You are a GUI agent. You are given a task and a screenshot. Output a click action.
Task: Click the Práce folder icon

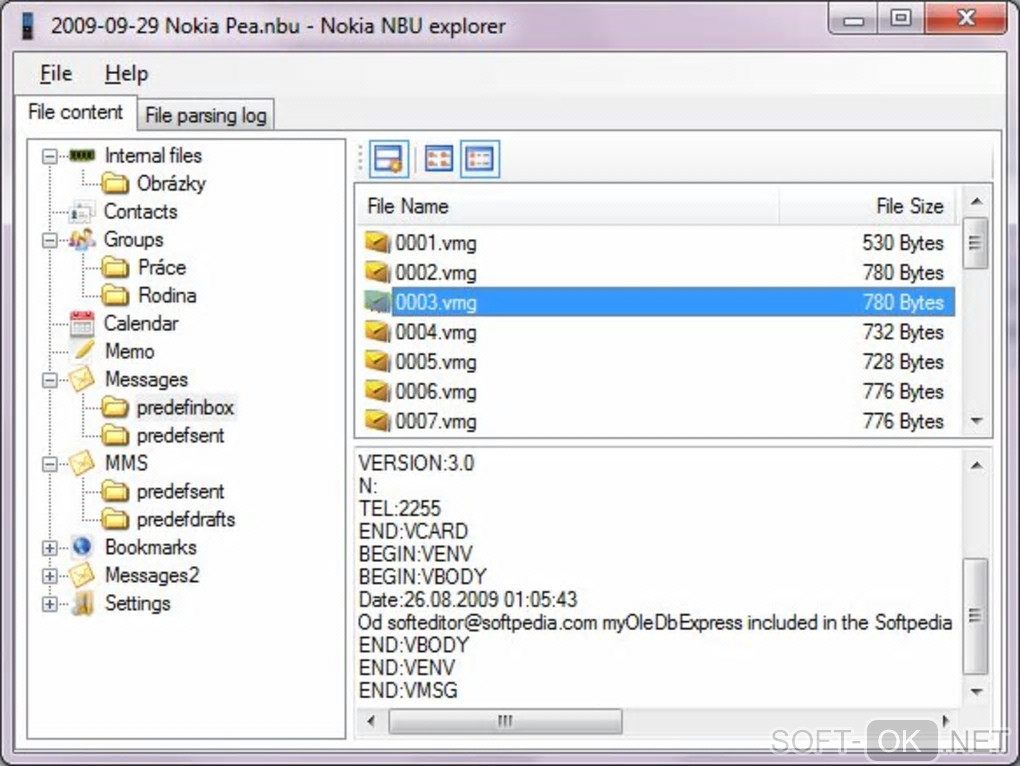(x=115, y=267)
